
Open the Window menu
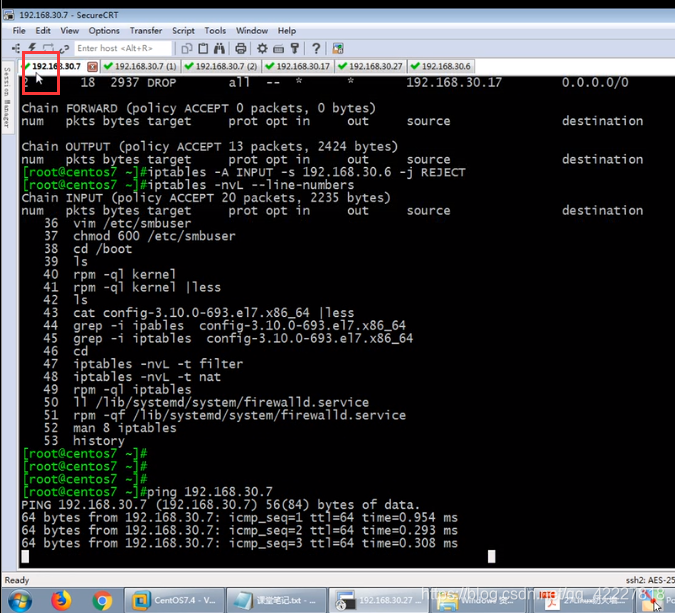252,31
